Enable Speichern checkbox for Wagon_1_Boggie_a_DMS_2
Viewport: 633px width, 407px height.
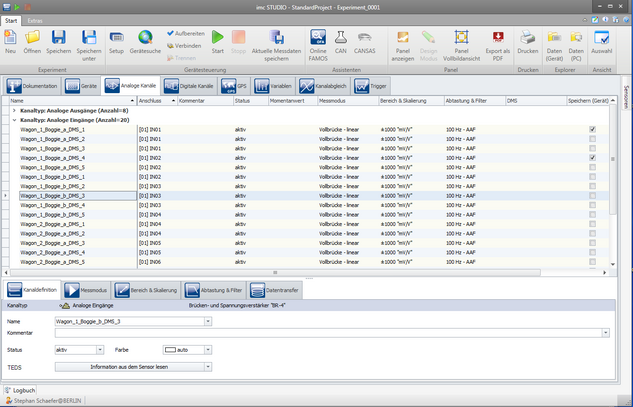pyautogui.click(x=593, y=139)
